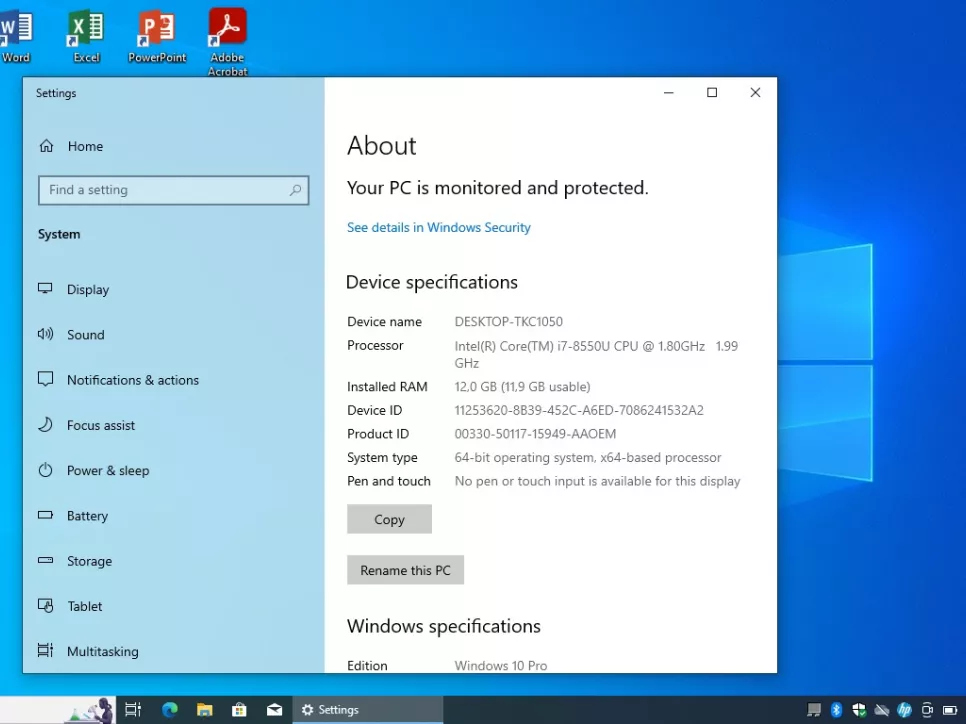This screenshot has height=724, width=966.
Task: Open the Mail app from the taskbar
Action: [x=274, y=710]
